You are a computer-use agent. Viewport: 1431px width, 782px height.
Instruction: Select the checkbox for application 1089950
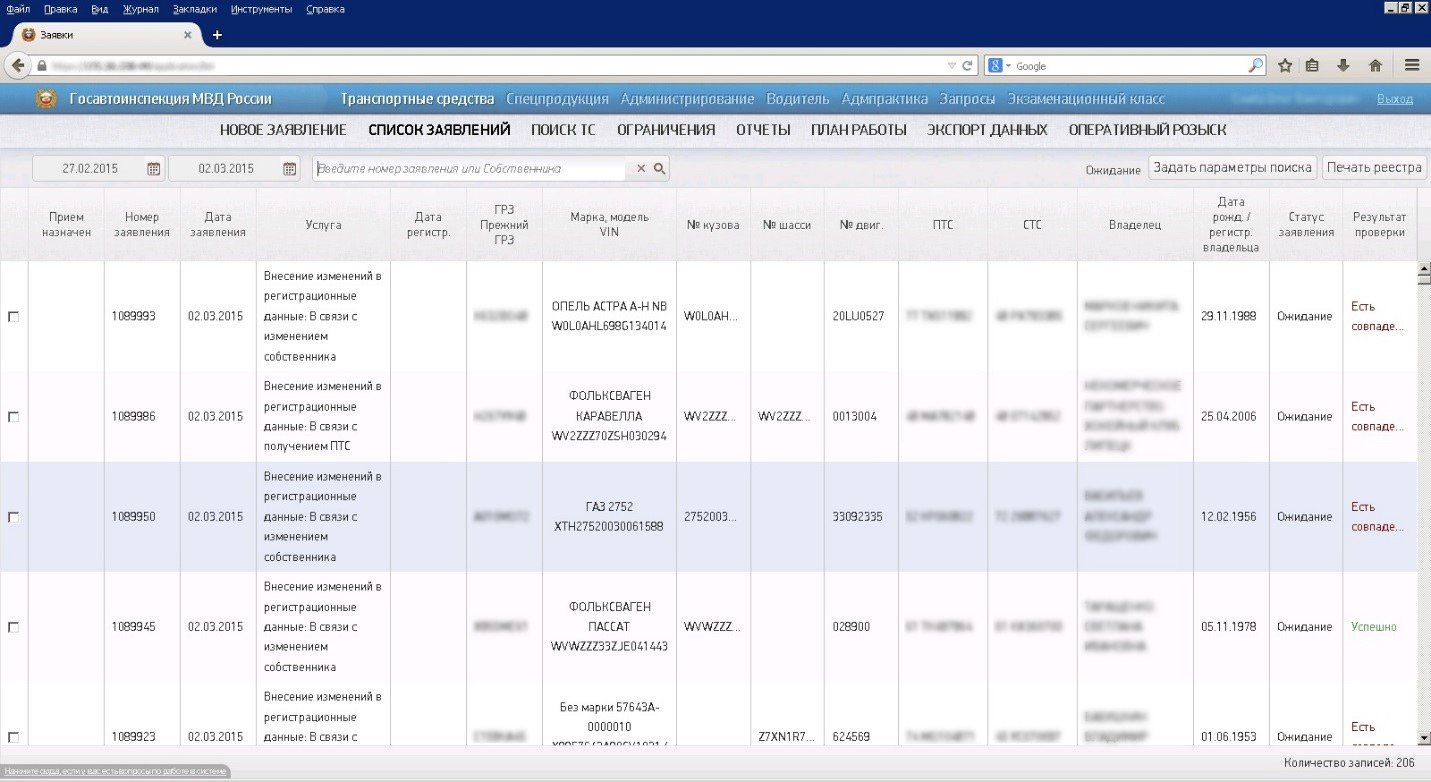click(13, 517)
